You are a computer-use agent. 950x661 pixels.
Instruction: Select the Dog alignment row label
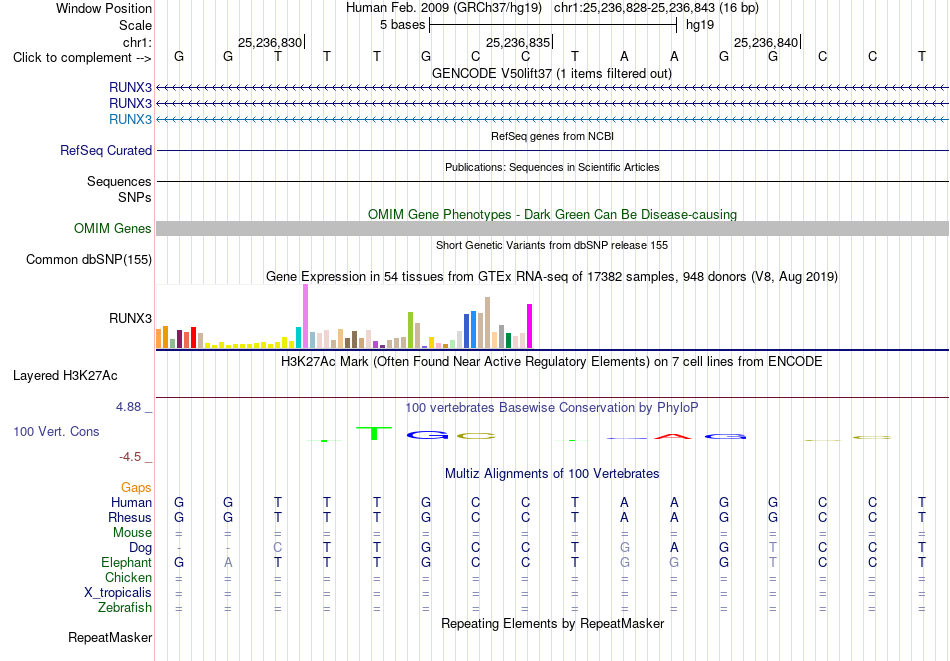tap(140, 548)
